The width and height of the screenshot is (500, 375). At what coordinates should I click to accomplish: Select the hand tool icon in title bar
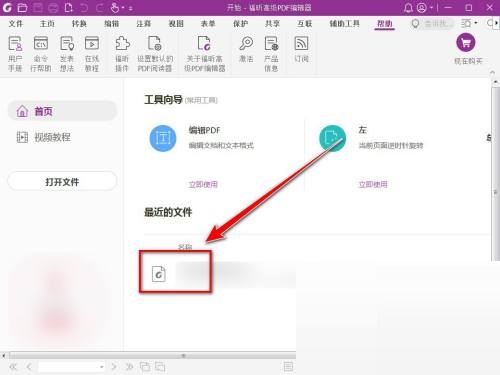tap(115, 7)
